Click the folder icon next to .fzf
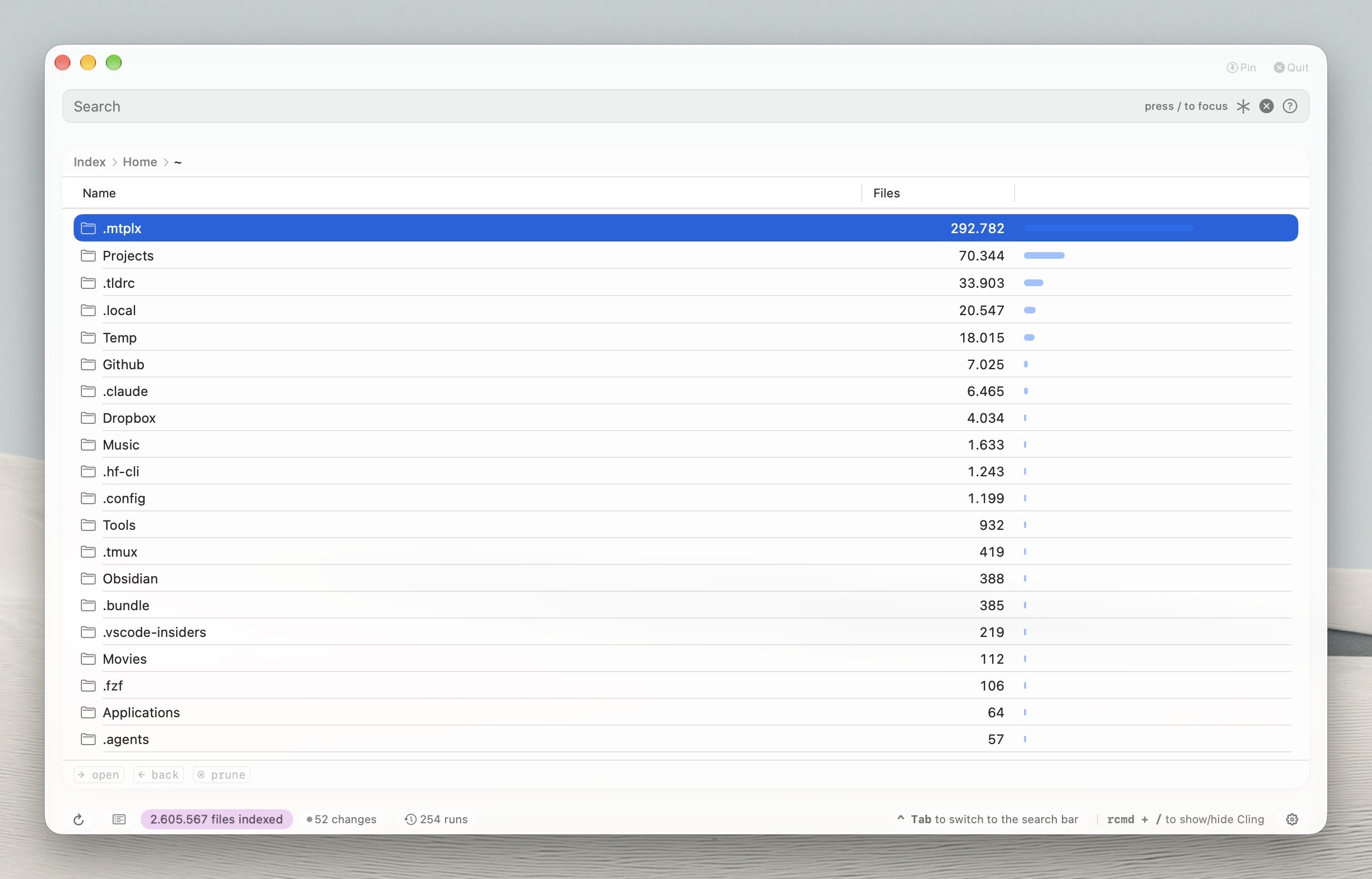This screenshot has height=879, width=1372. (x=88, y=685)
